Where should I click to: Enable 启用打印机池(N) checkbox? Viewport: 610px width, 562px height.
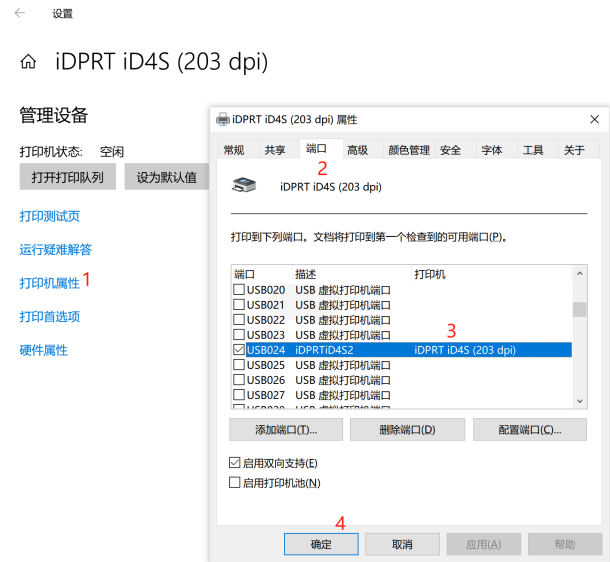pos(235,482)
